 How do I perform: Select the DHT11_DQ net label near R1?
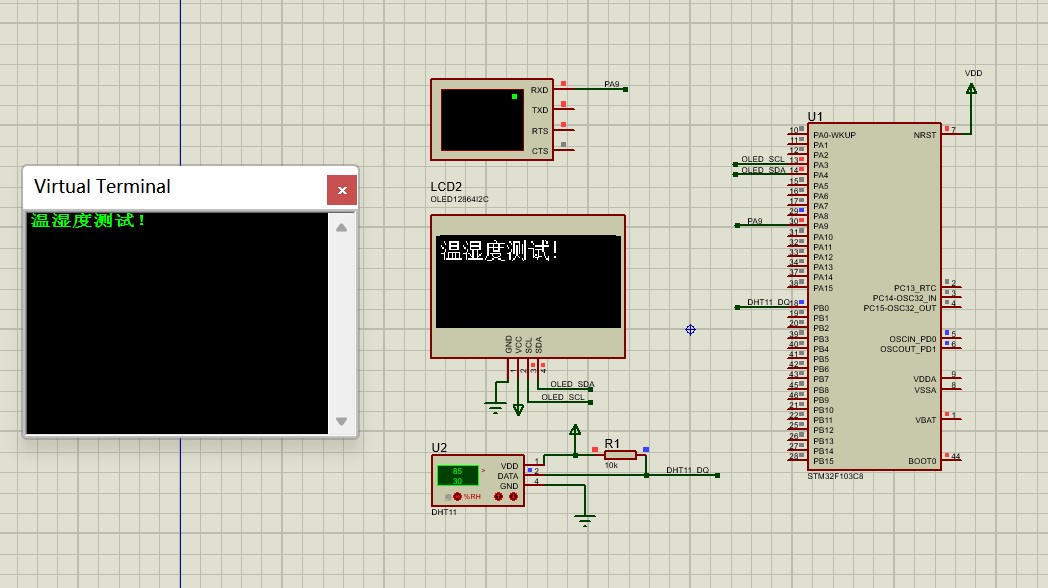pyautogui.click(x=687, y=470)
